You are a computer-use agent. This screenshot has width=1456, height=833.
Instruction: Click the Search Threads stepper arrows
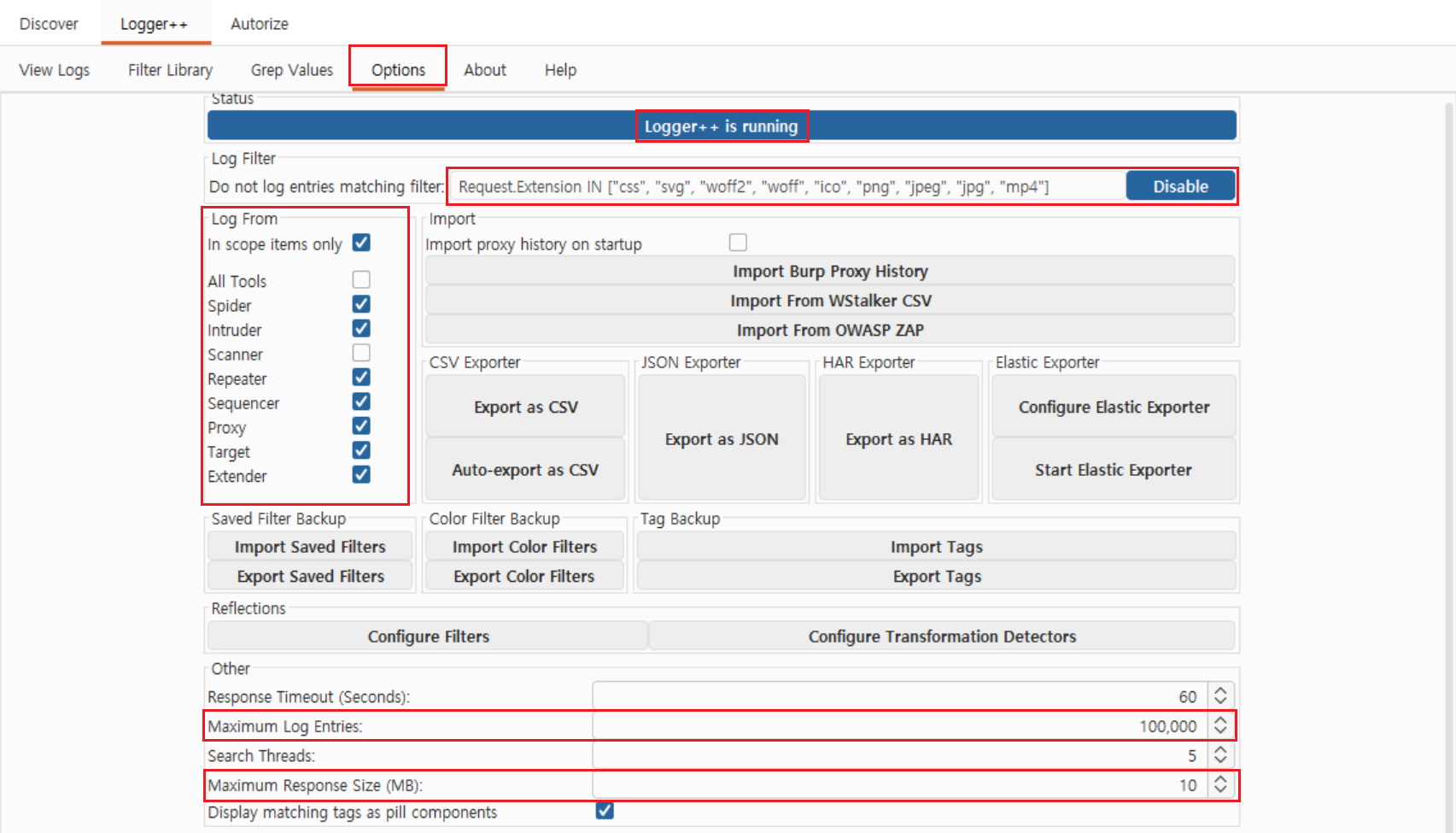(1221, 755)
